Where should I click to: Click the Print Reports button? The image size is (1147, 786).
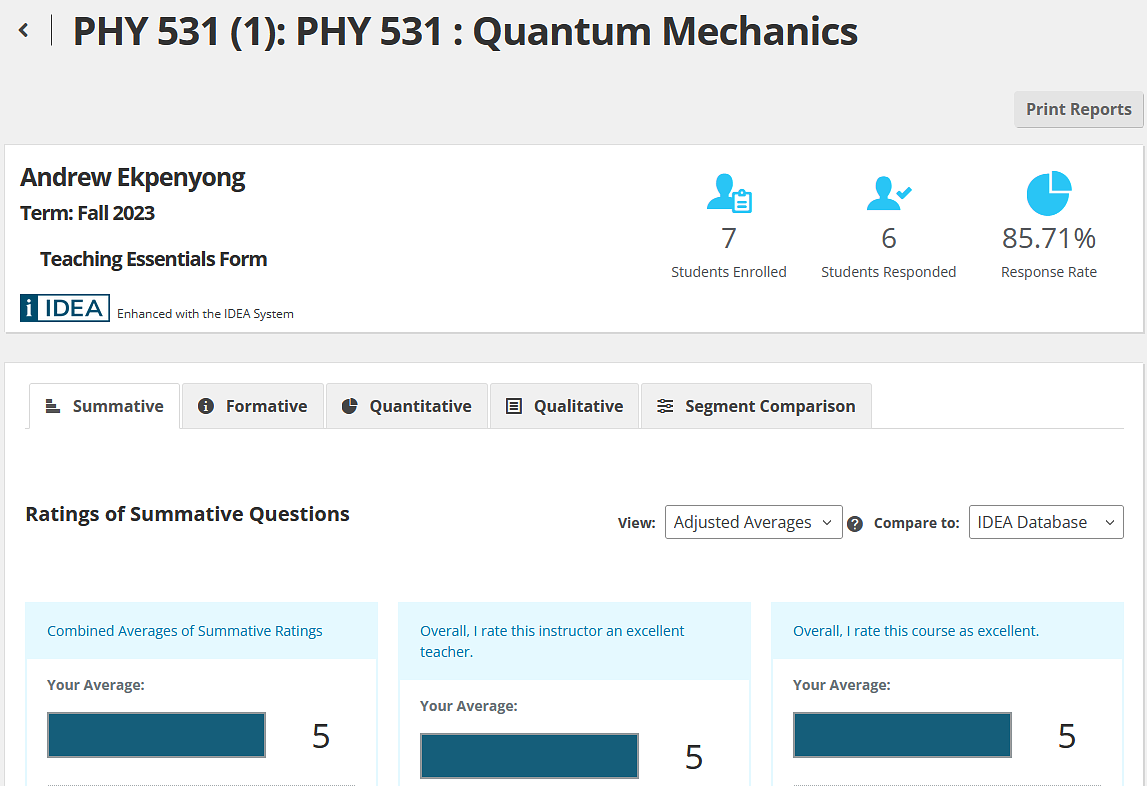coord(1078,109)
